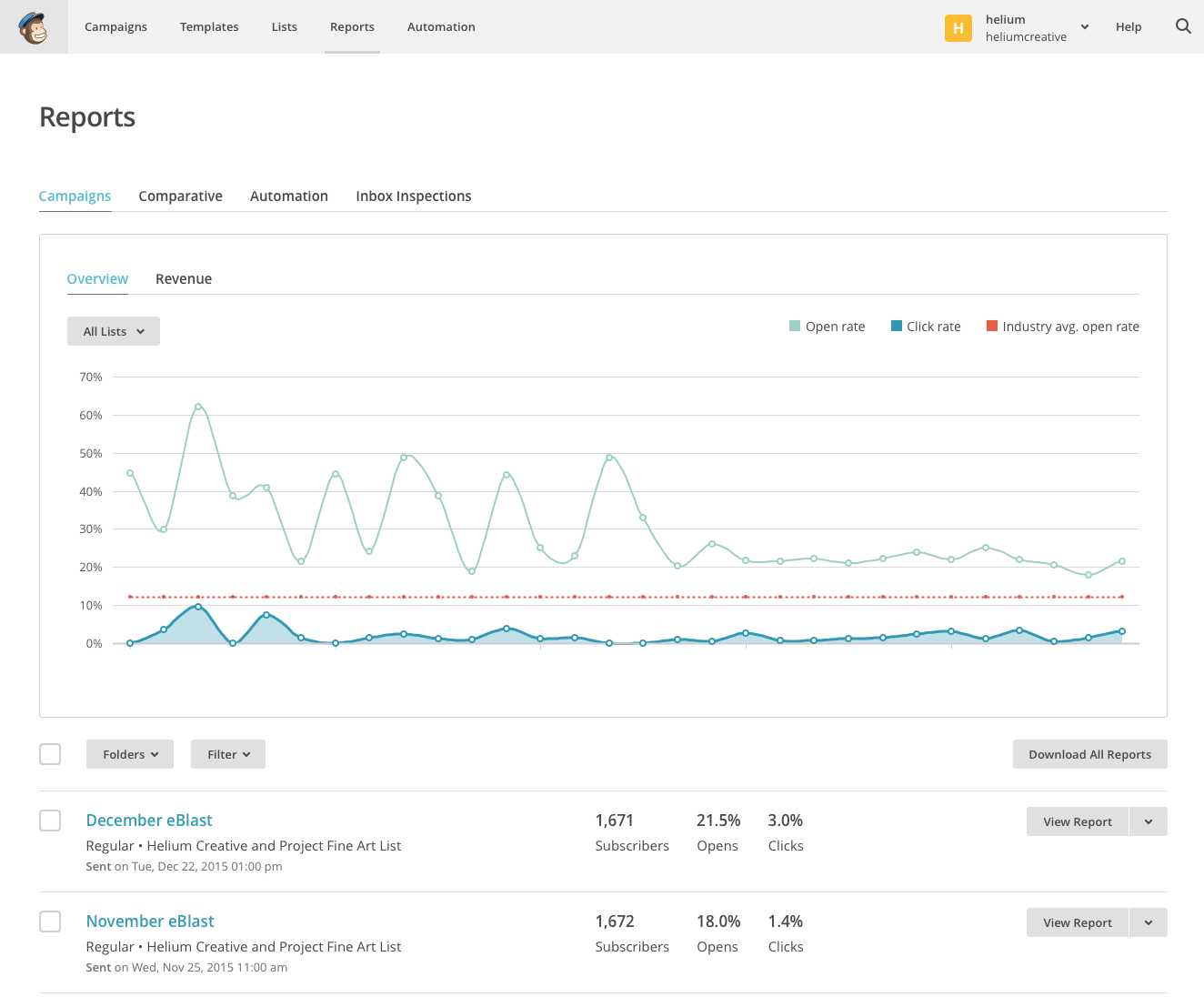
Task: Check the November eBlast checkbox
Action: click(50, 921)
